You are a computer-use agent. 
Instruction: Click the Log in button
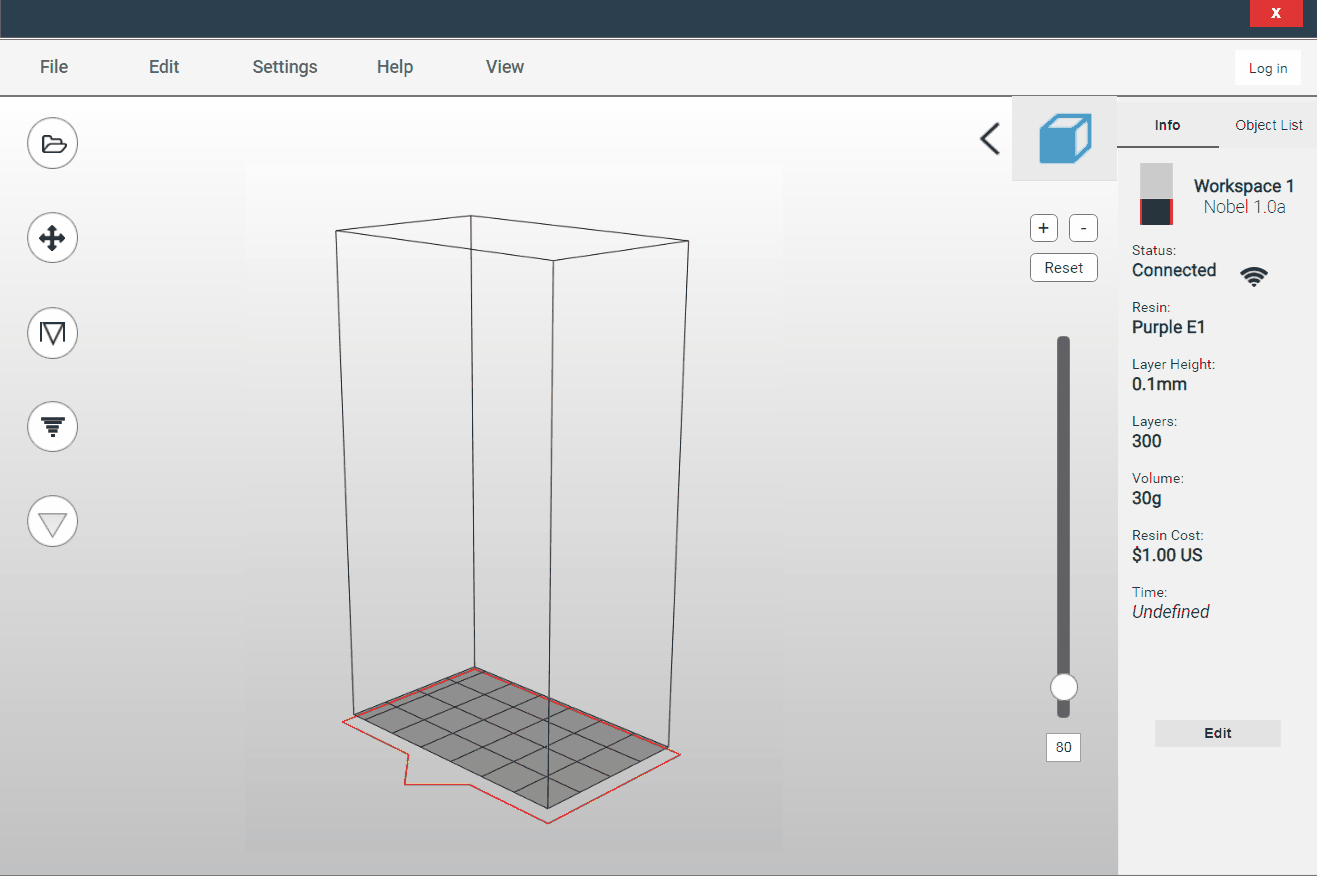click(1267, 67)
